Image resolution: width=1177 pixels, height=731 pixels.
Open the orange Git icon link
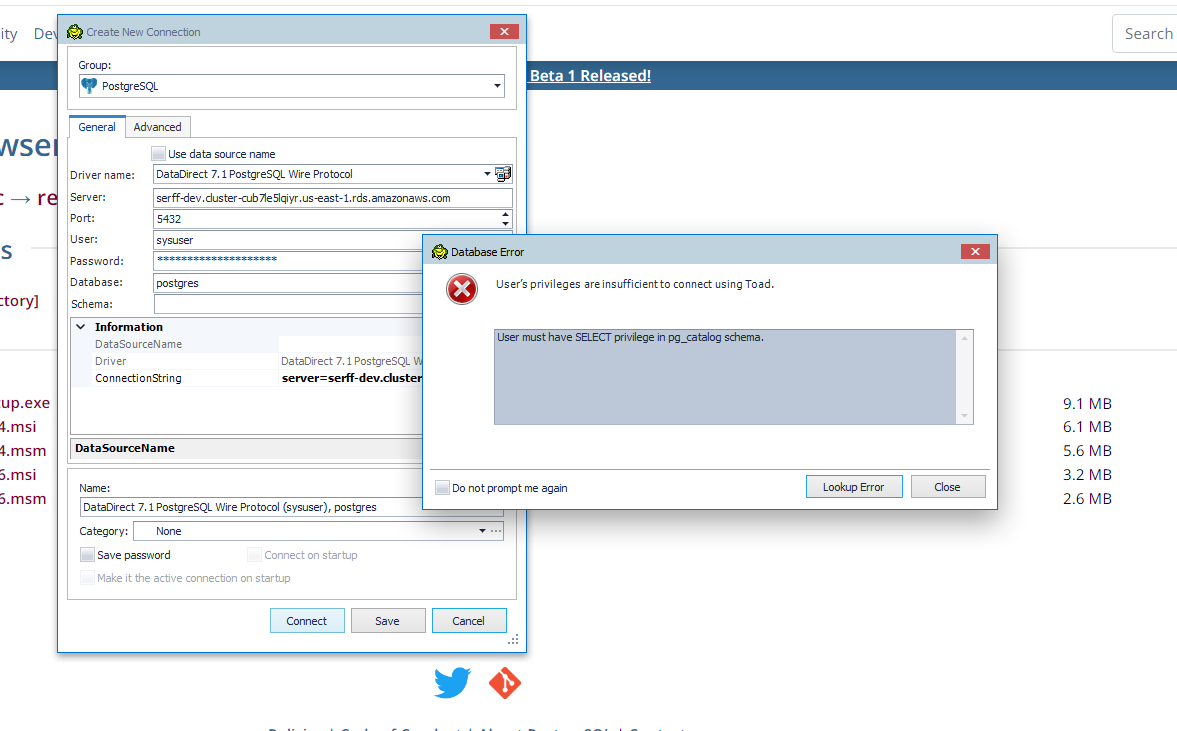(x=504, y=684)
